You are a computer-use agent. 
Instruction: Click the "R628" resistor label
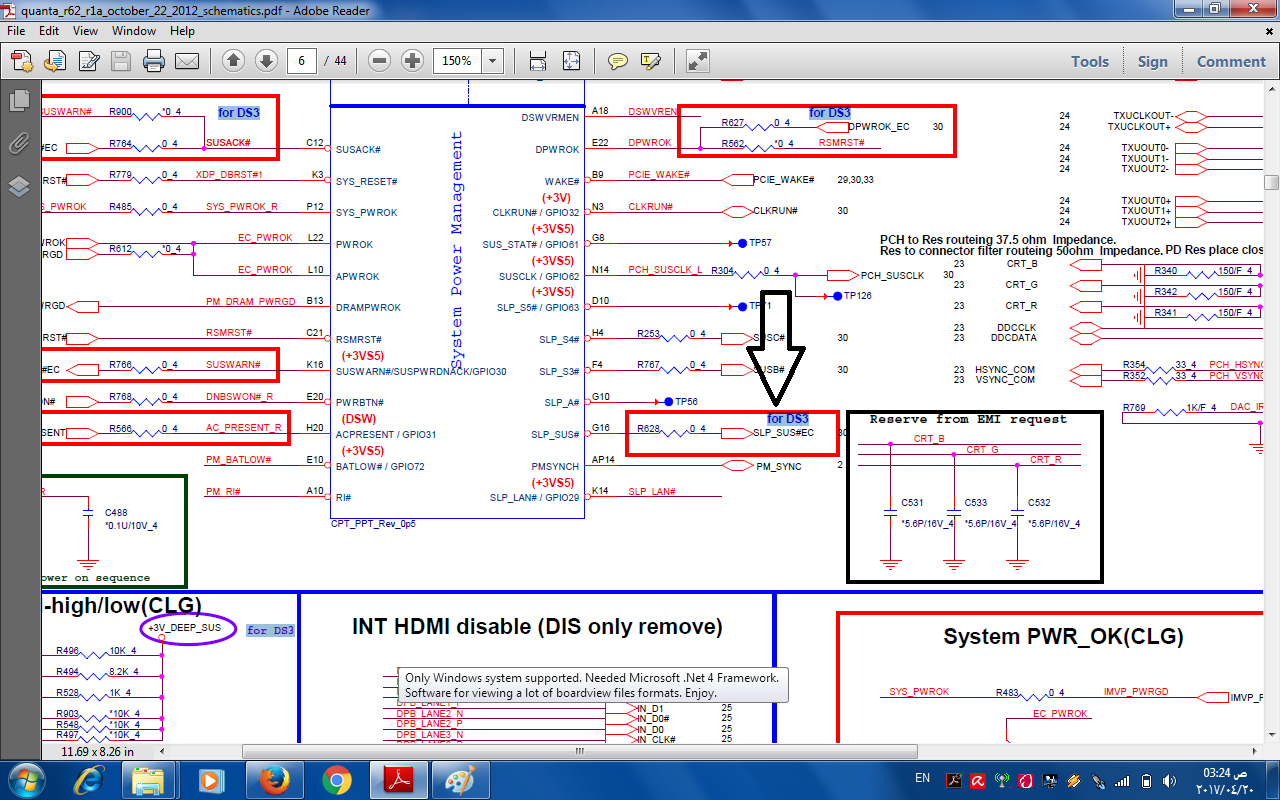tap(649, 428)
